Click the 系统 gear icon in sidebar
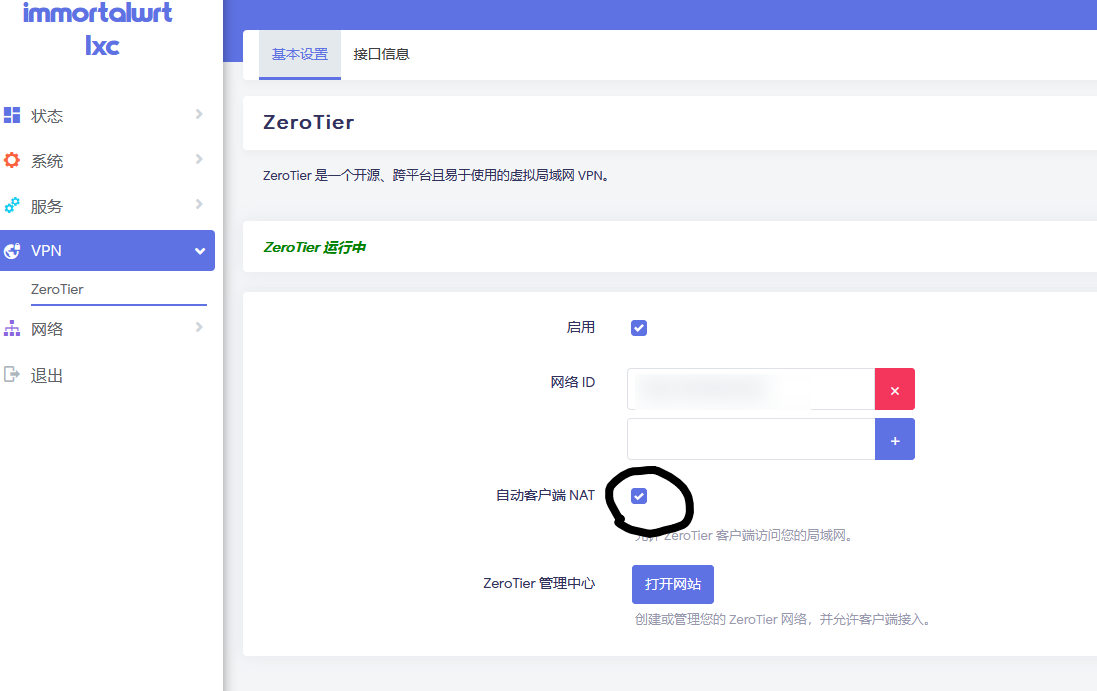The width and height of the screenshot is (1097, 691). (12, 160)
